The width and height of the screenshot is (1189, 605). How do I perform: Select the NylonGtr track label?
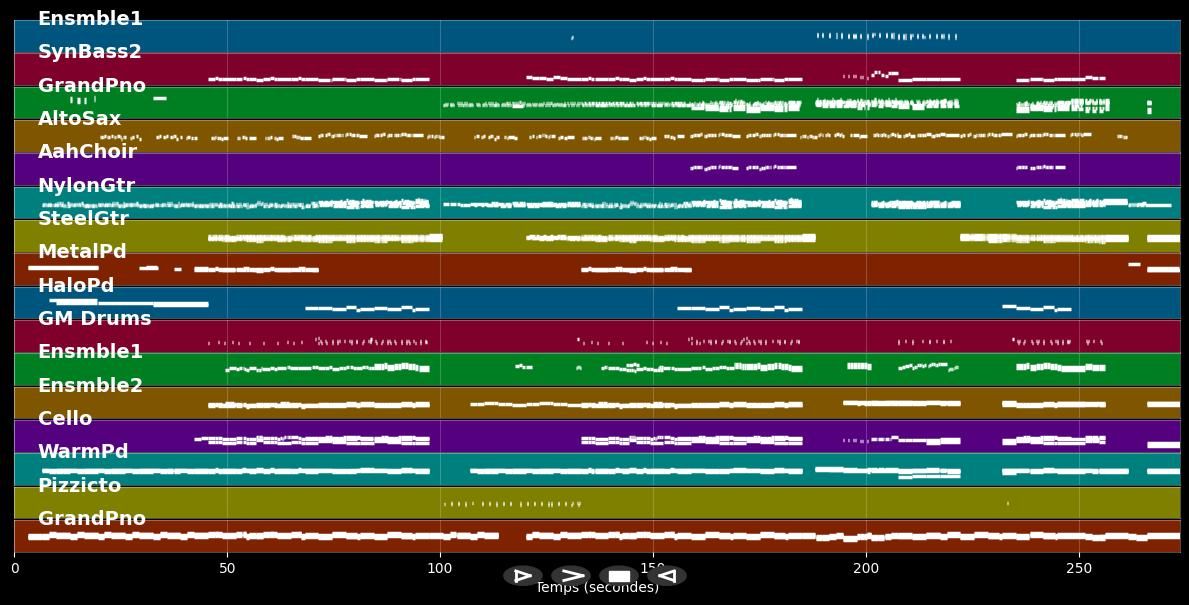(86, 185)
